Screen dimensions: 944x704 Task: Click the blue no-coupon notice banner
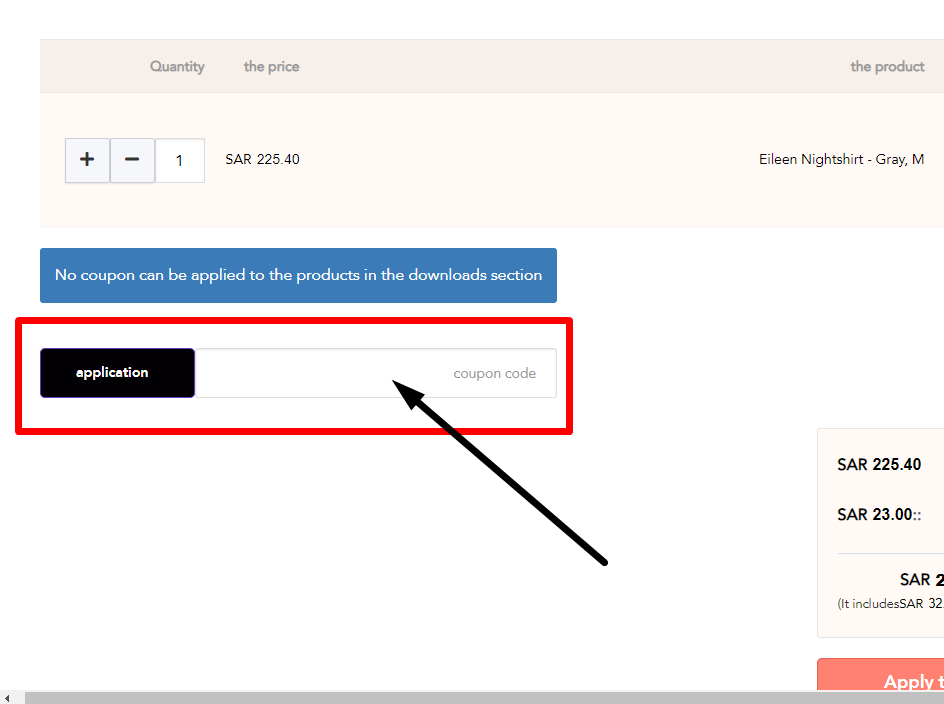299,275
